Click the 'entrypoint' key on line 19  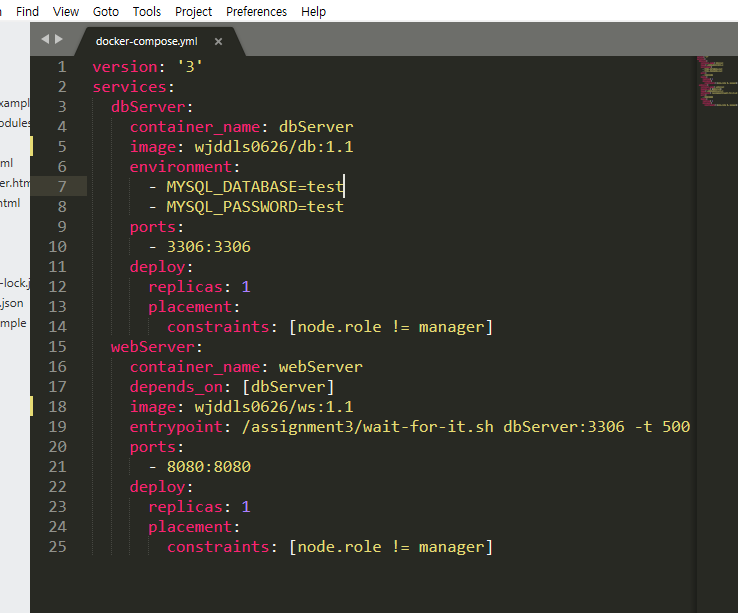[x=176, y=427]
